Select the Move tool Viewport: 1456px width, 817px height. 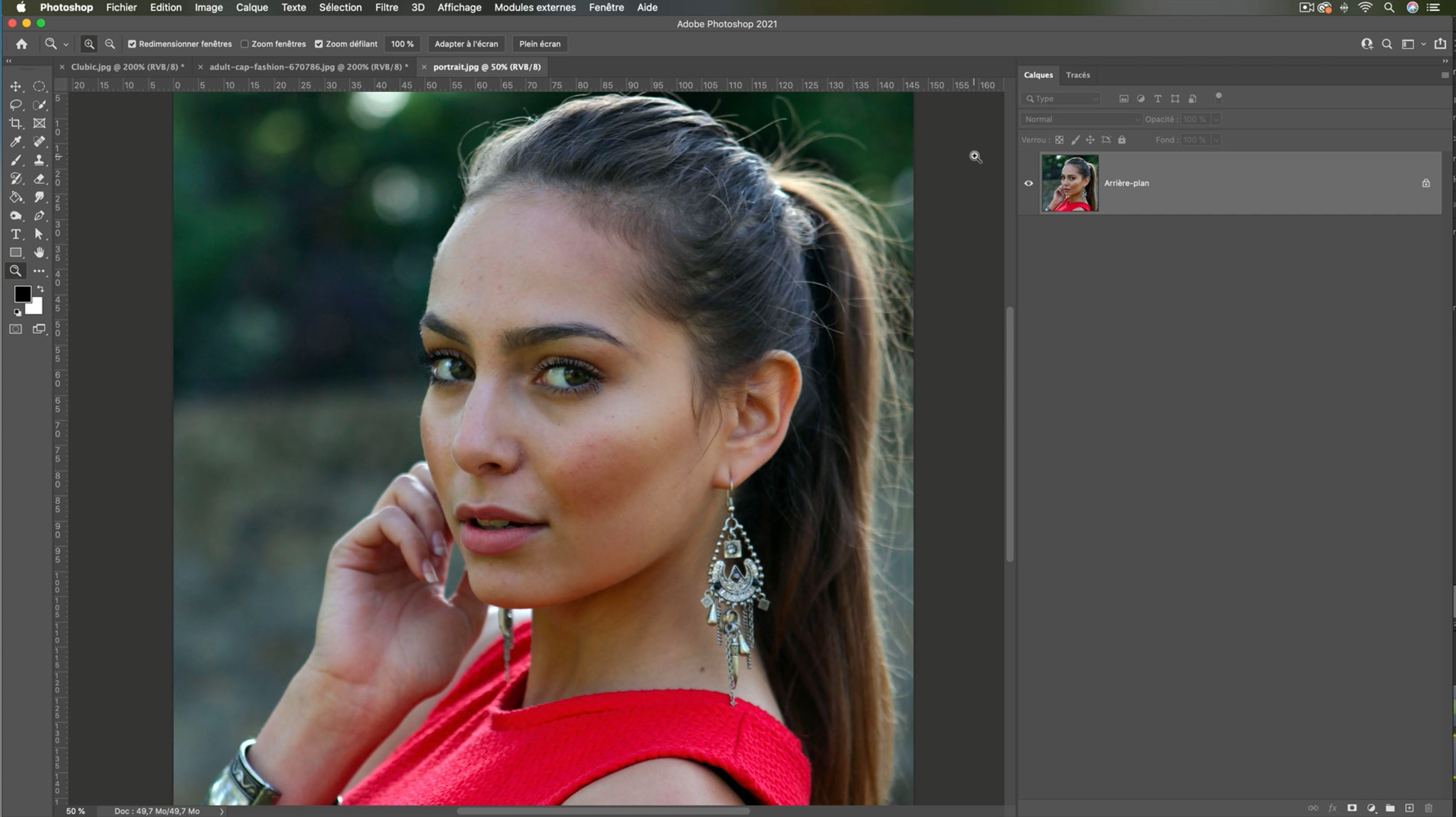(16, 86)
